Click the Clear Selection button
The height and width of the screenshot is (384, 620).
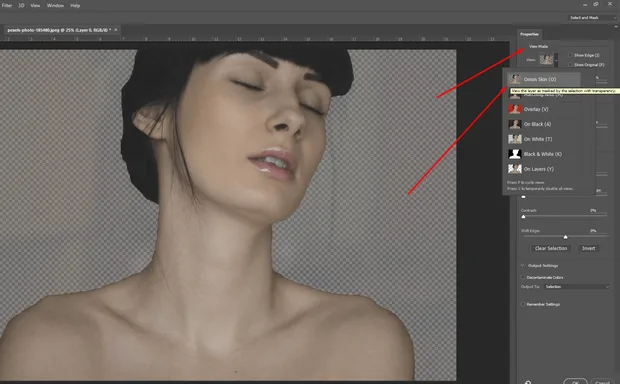551,248
